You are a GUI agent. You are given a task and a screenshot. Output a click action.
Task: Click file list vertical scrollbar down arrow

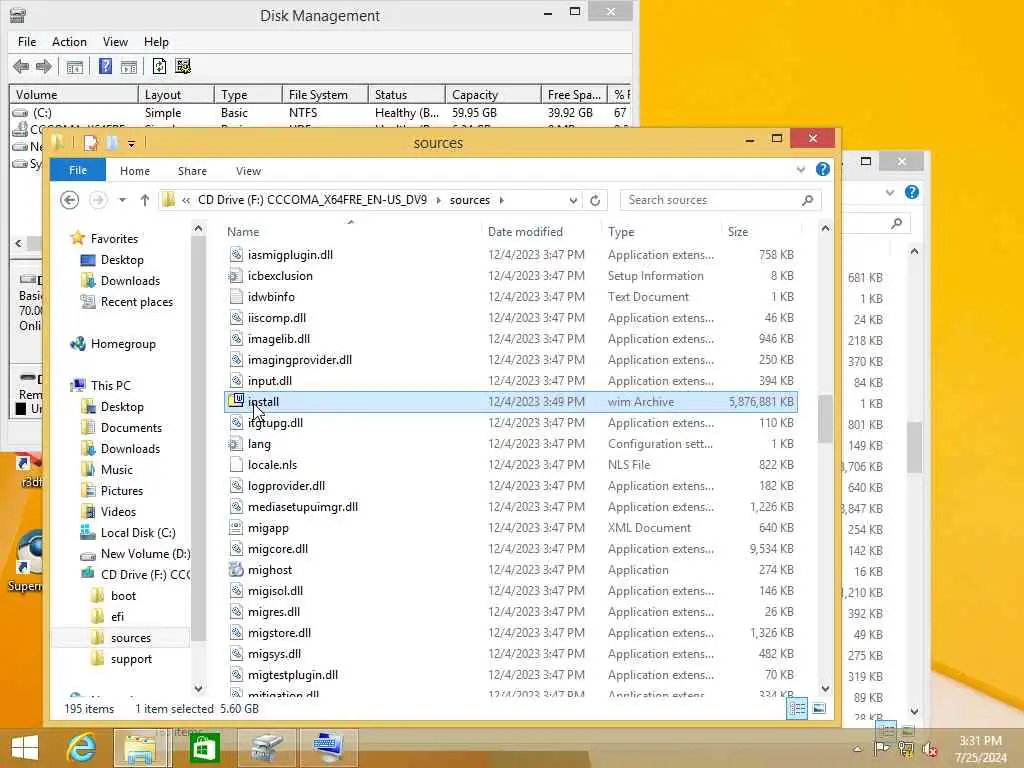click(x=825, y=688)
